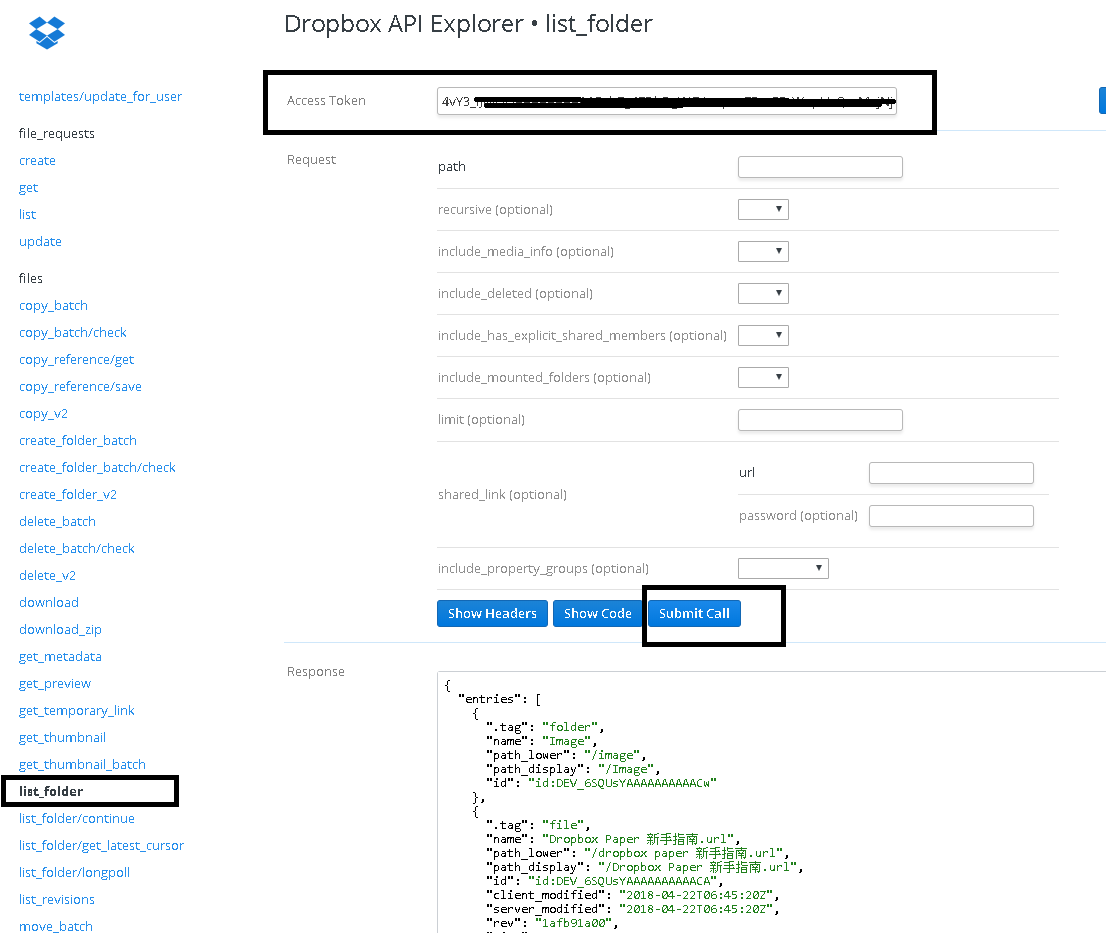
Task: Open list_folder/longpoll endpoint link
Action: pos(75,872)
